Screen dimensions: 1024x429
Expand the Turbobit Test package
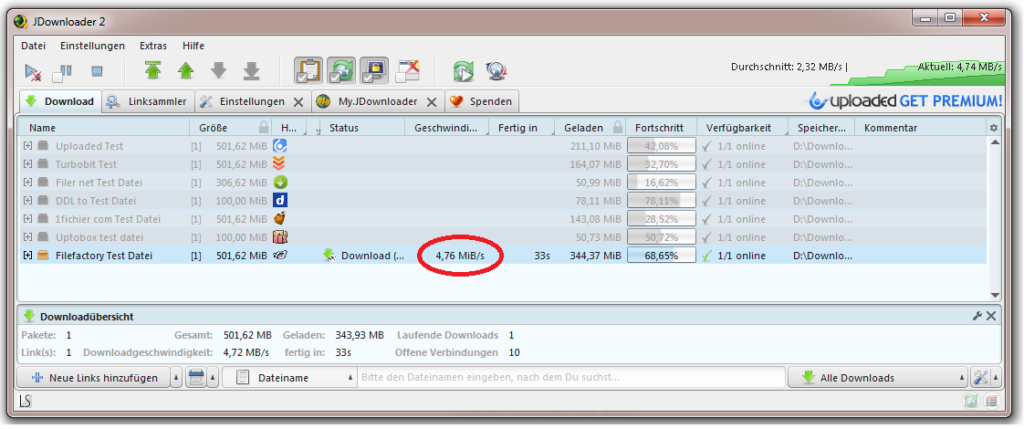(x=27, y=164)
